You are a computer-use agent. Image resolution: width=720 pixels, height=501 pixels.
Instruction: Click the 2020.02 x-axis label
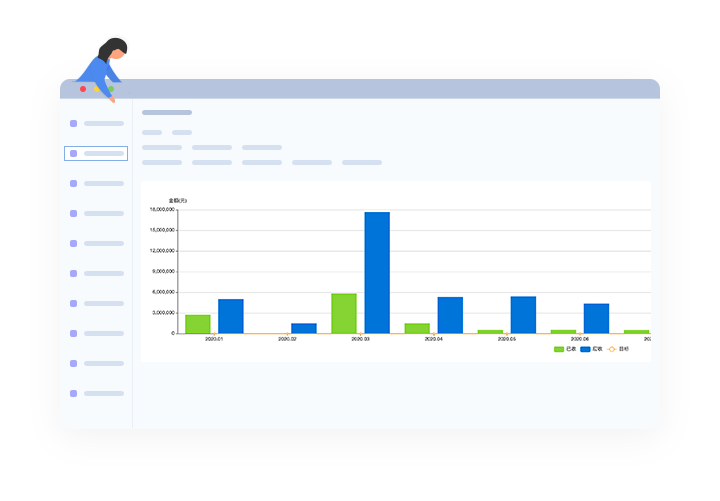tap(287, 339)
